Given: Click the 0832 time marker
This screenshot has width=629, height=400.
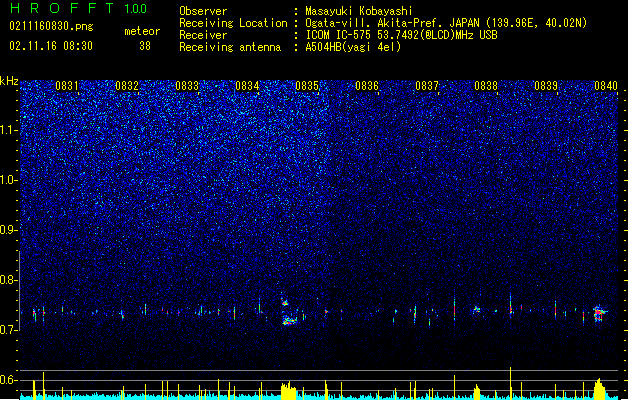Looking at the screenshot, I should click(127, 86).
